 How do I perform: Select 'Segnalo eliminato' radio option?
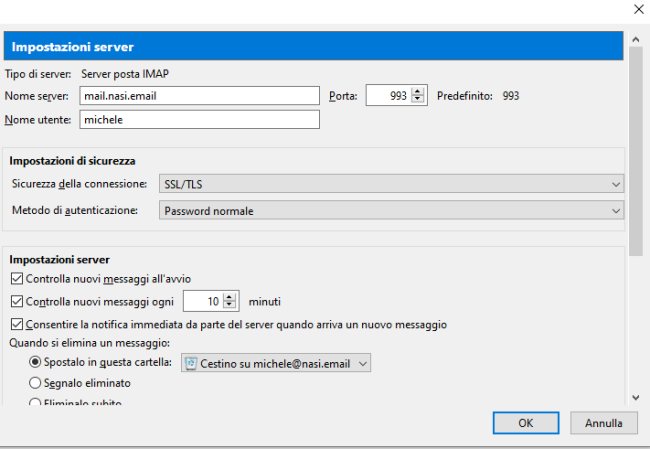pyautogui.click(x=35, y=383)
